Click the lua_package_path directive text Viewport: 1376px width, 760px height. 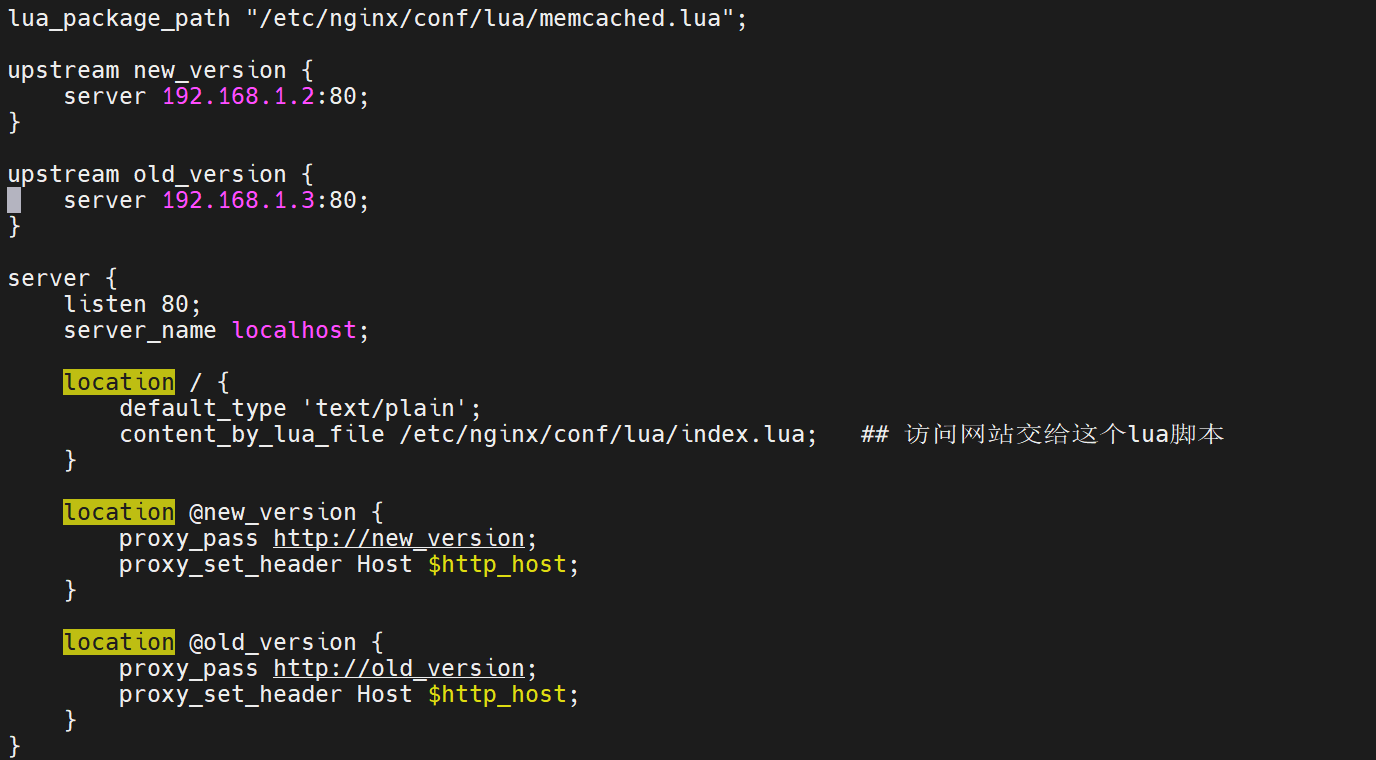tap(119, 18)
